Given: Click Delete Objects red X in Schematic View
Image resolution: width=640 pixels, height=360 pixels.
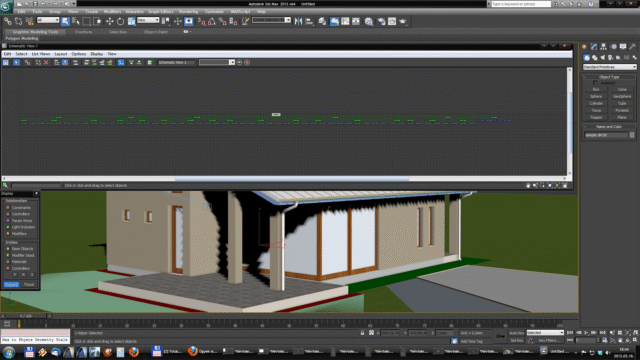Looking at the screenshot, I should (x=46, y=62).
